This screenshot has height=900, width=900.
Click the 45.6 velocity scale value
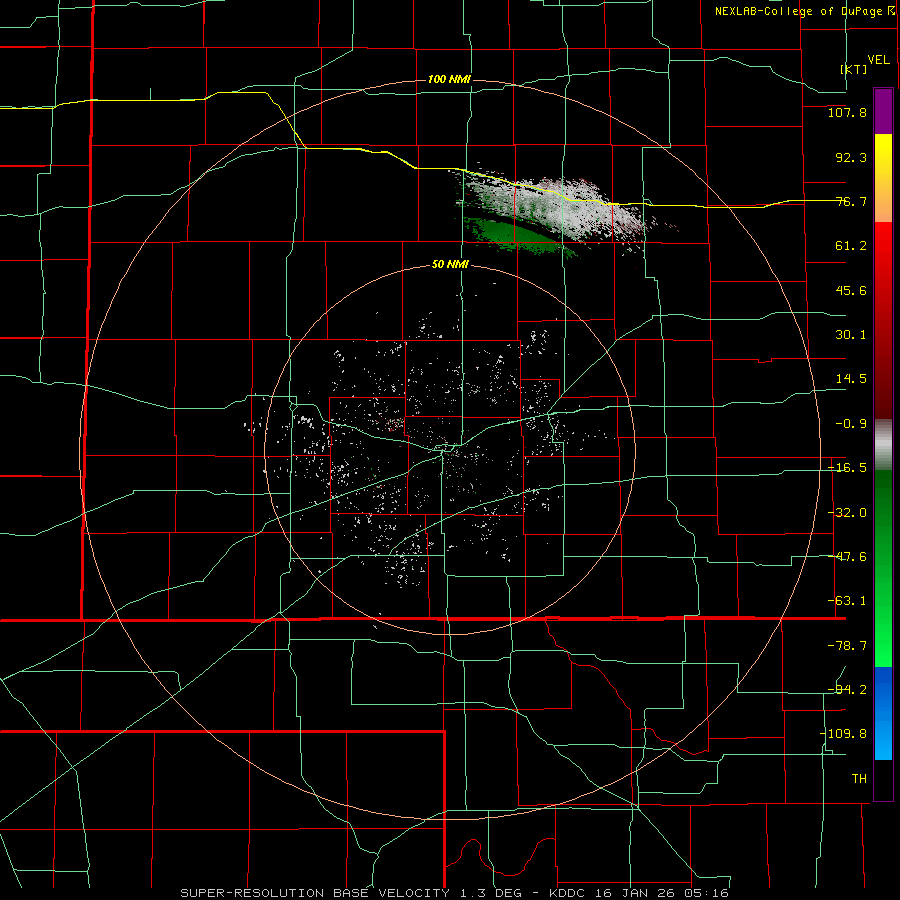tap(851, 290)
